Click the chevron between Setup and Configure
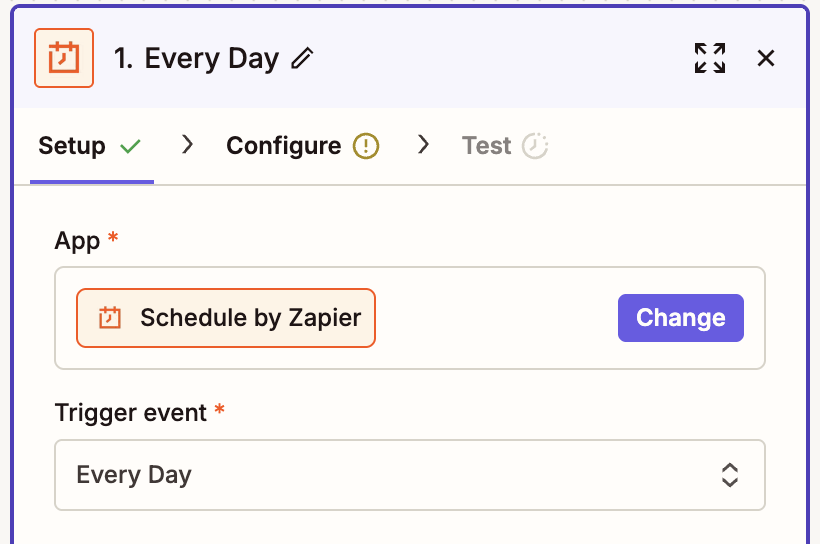The height and width of the screenshot is (544, 820). coord(186,145)
